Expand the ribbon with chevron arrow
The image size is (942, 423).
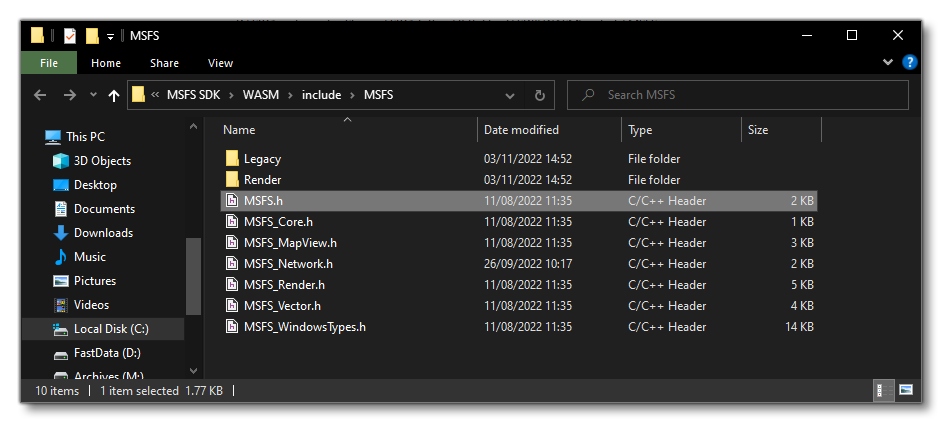coord(888,62)
